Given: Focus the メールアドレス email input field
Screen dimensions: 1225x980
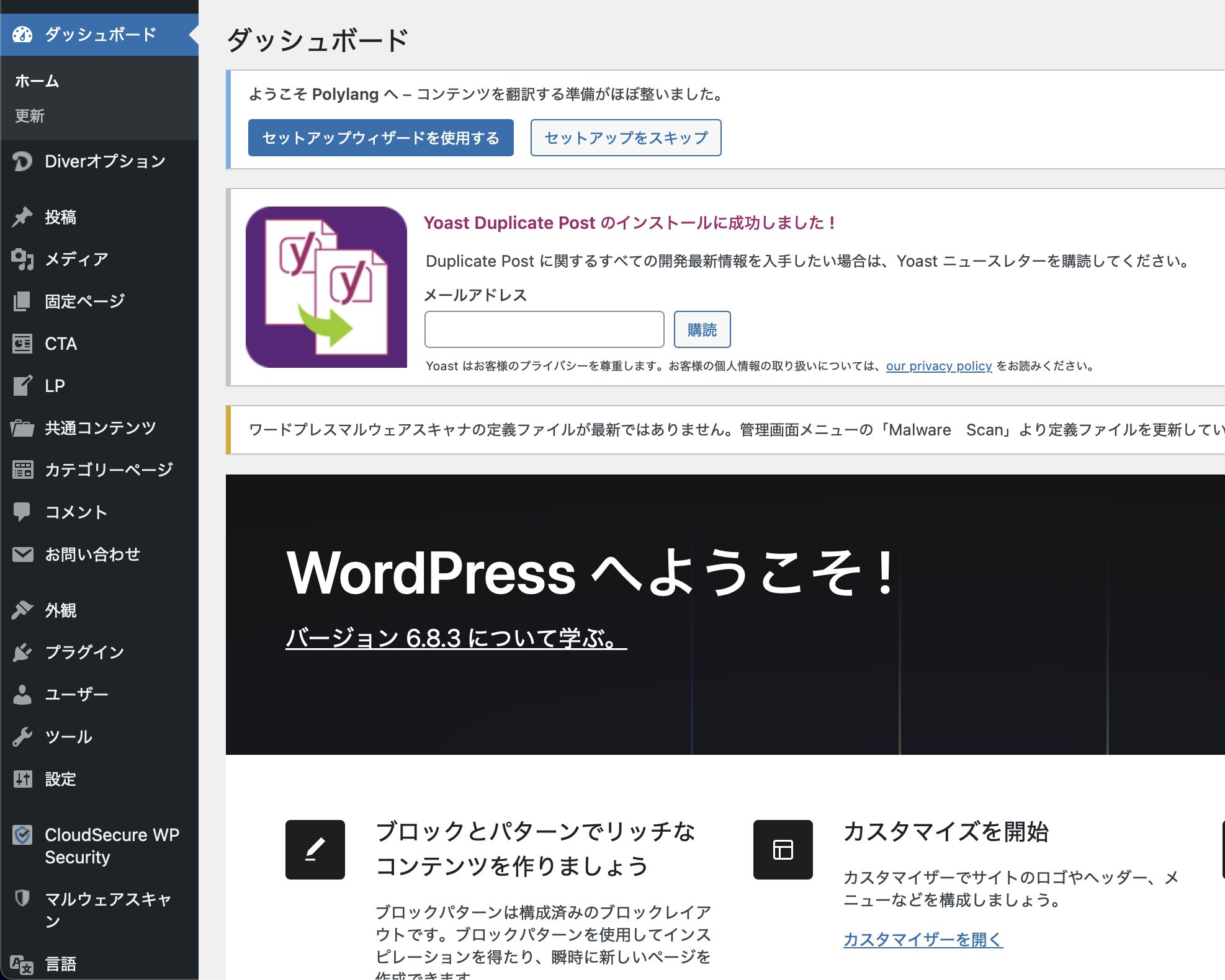Looking at the screenshot, I should click(x=544, y=329).
